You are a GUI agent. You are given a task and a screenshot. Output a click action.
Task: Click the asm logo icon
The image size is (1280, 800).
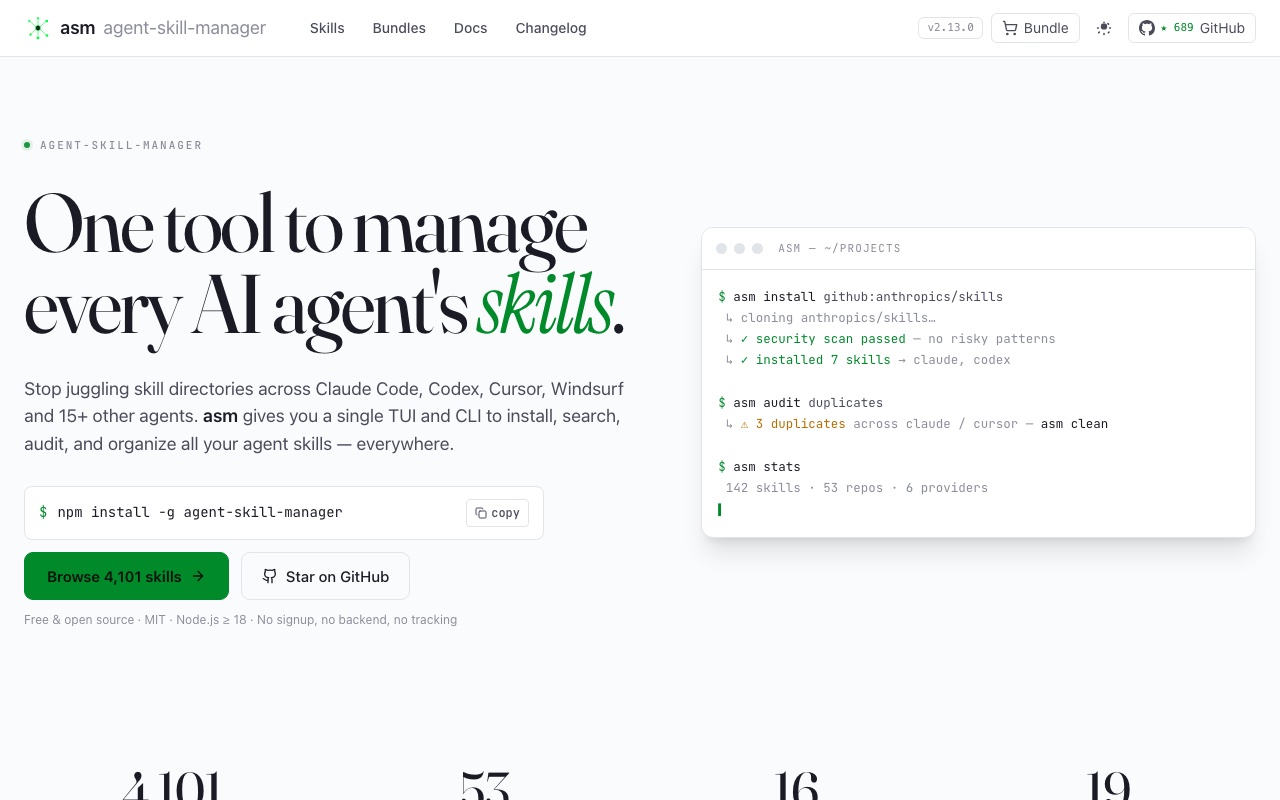pyautogui.click(x=38, y=28)
